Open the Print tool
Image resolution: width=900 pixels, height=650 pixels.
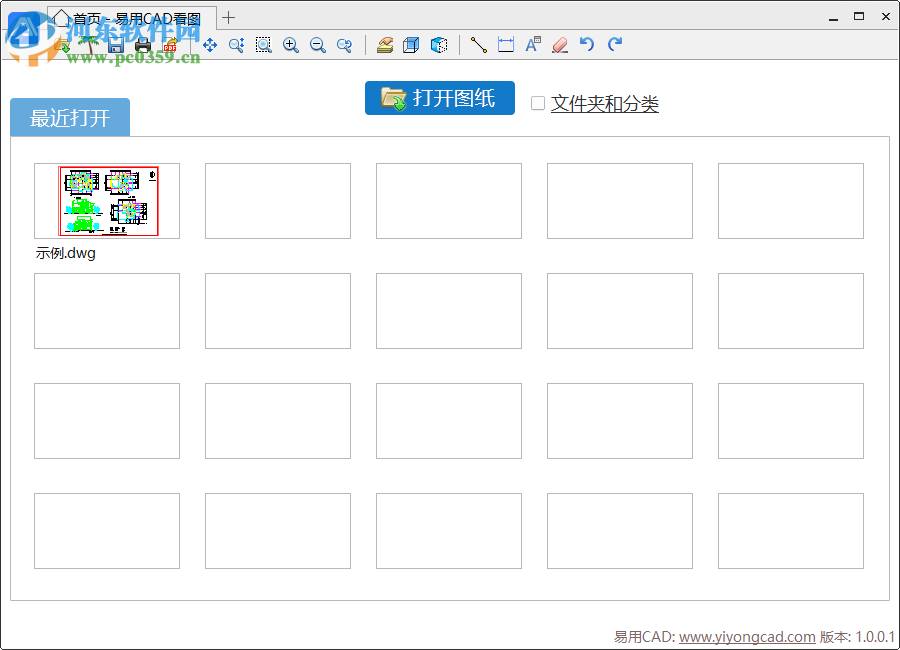143,45
